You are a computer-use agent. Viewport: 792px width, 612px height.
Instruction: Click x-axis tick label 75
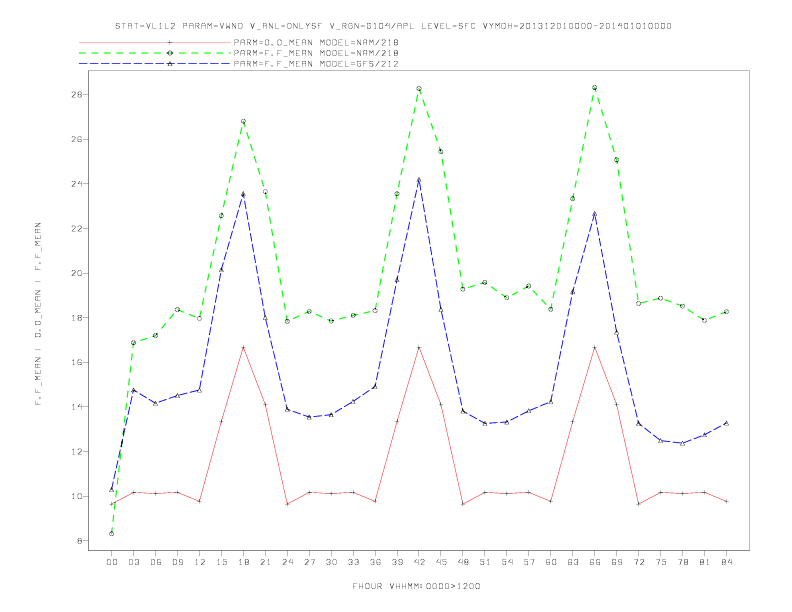coord(661,562)
